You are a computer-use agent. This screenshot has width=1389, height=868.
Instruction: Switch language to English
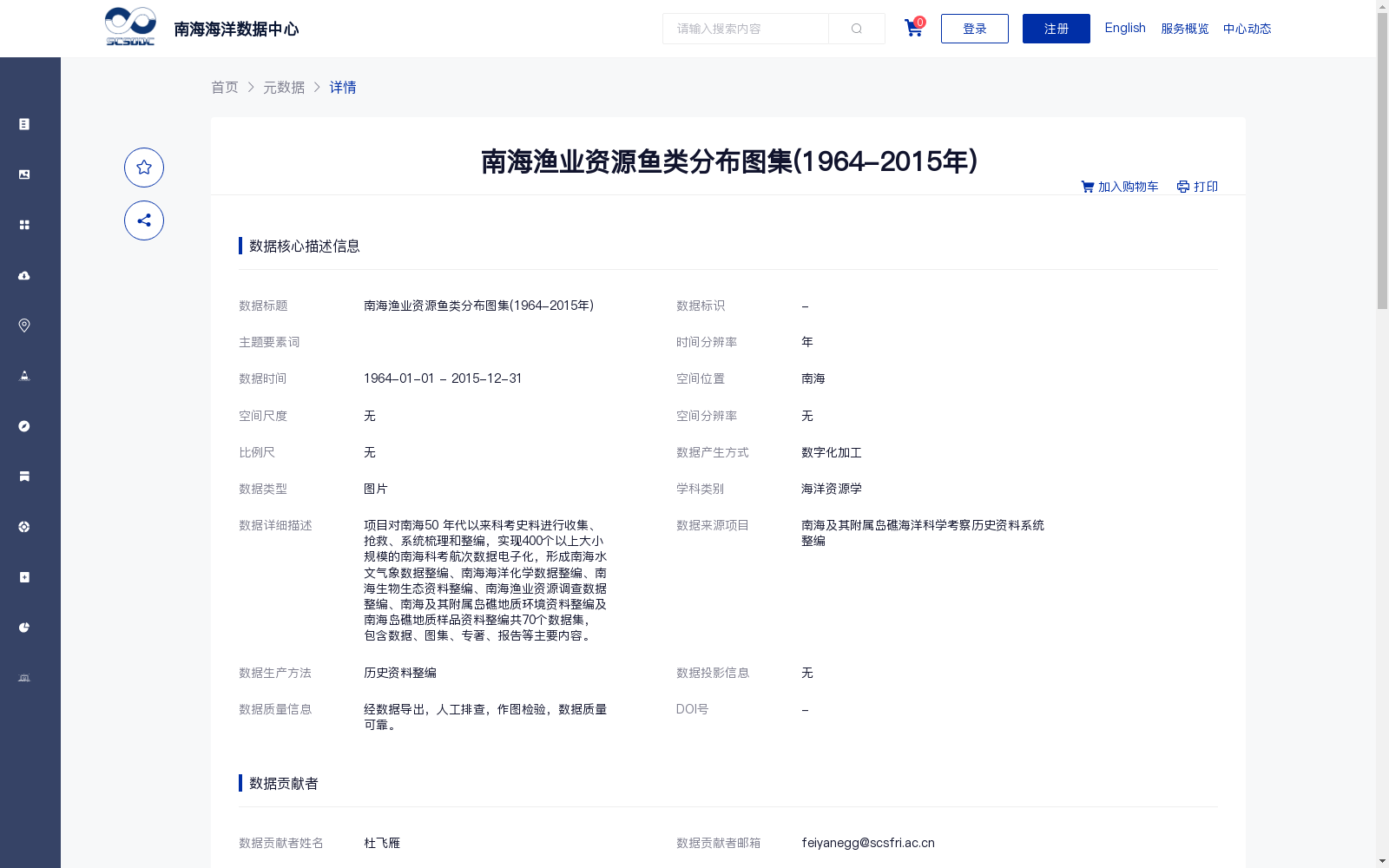click(x=1125, y=28)
